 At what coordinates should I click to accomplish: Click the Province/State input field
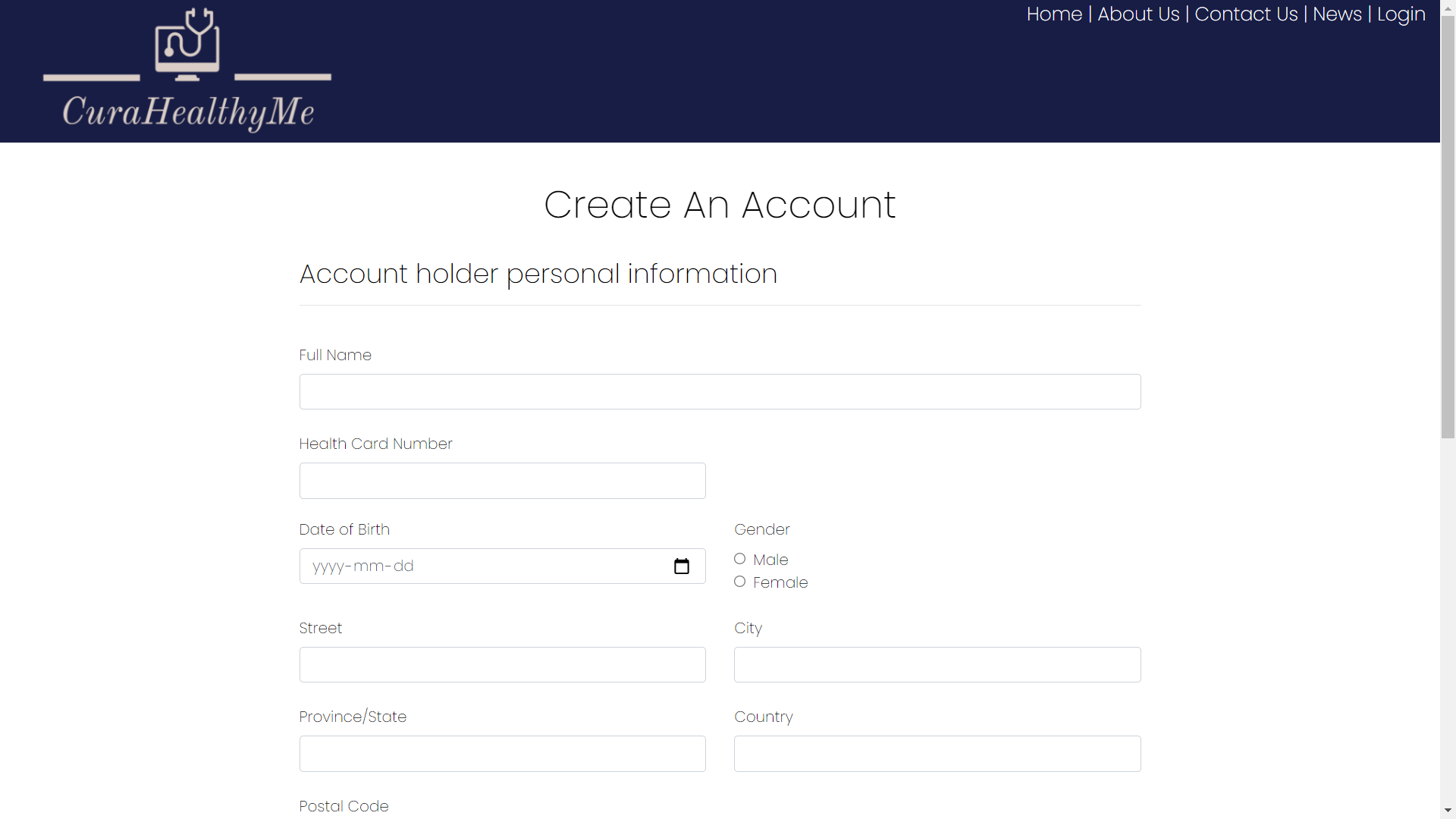coord(502,753)
